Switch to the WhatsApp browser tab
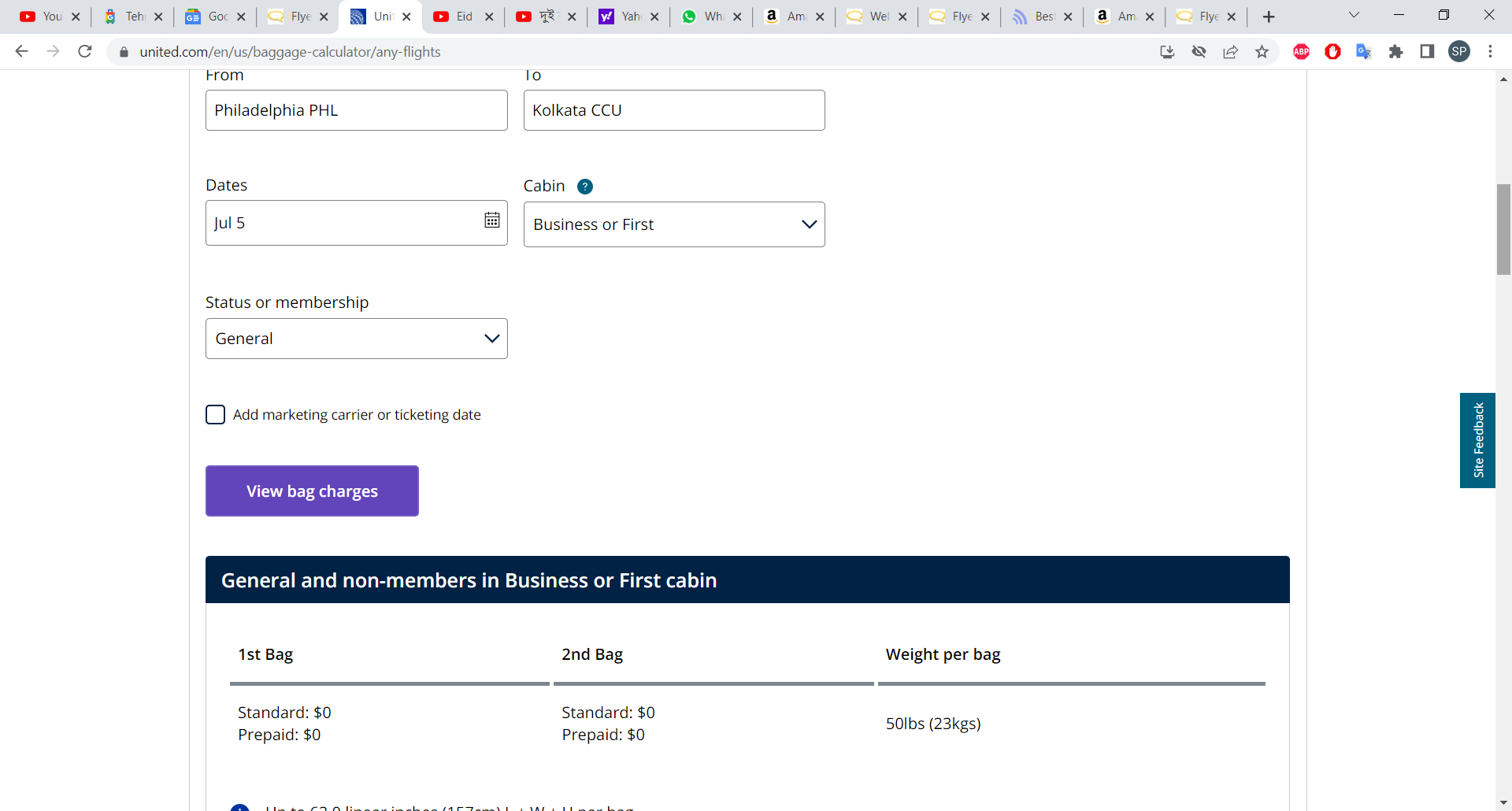 [705, 17]
